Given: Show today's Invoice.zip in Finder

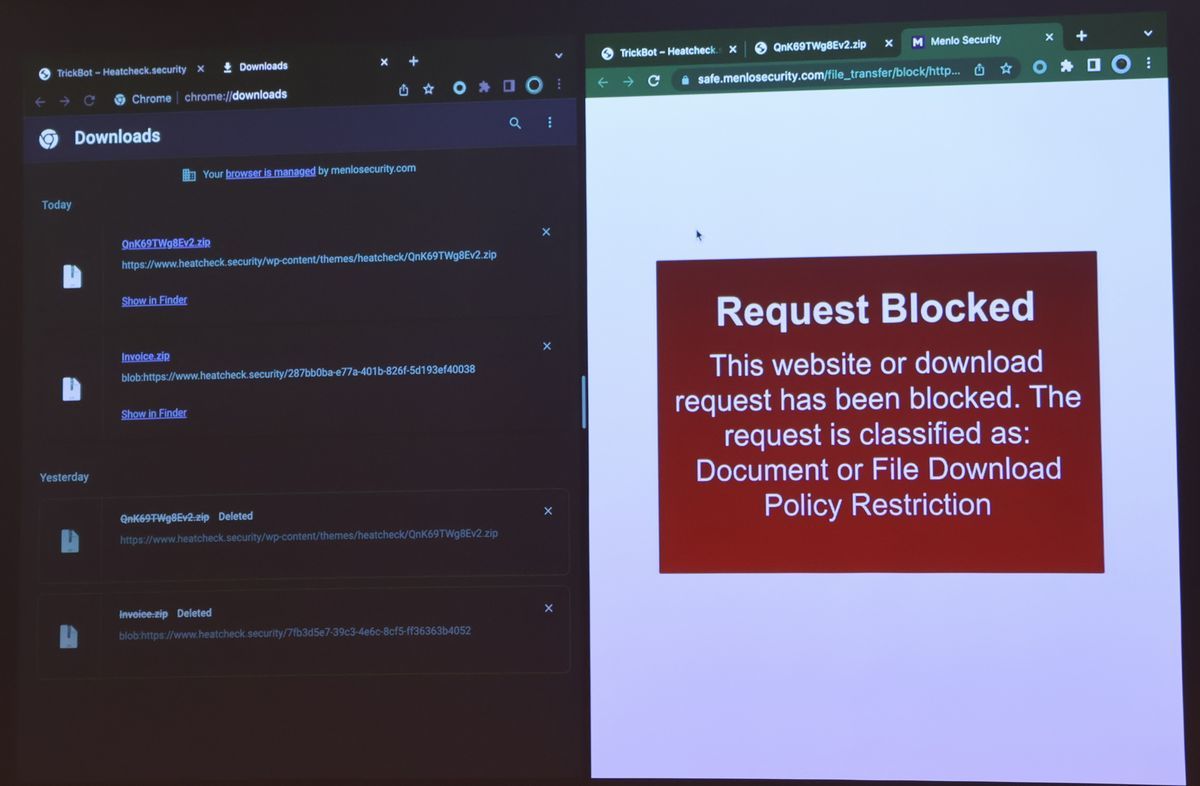Looking at the screenshot, I should point(154,413).
